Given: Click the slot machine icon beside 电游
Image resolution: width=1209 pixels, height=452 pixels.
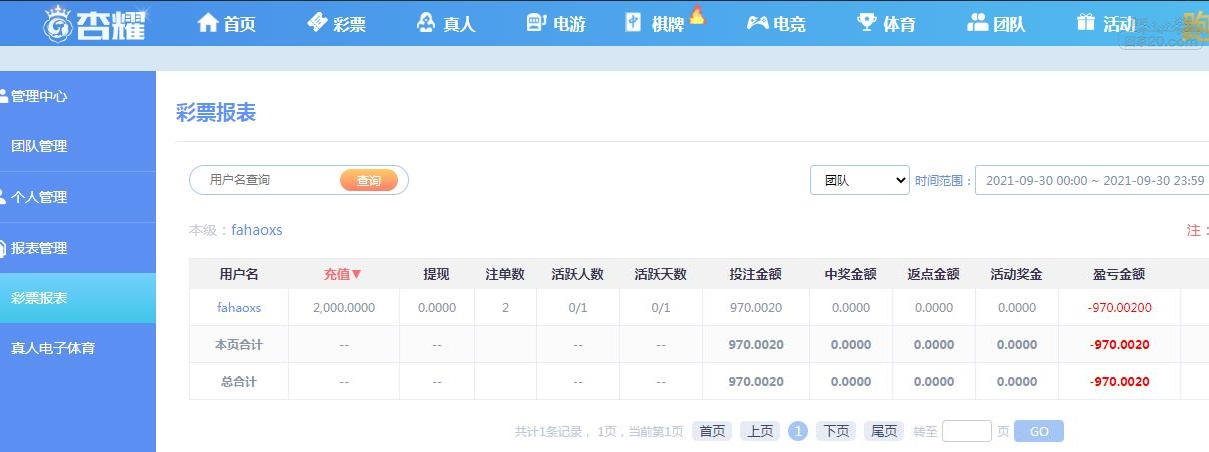Looking at the screenshot, I should click(537, 22).
